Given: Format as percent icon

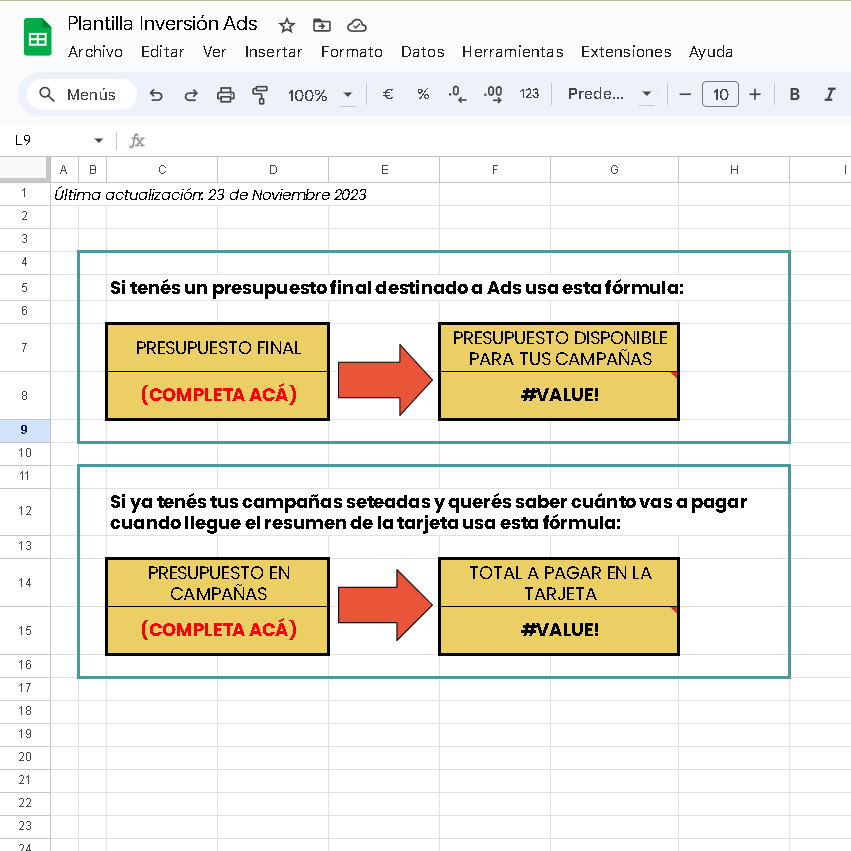Looking at the screenshot, I should click(423, 94).
